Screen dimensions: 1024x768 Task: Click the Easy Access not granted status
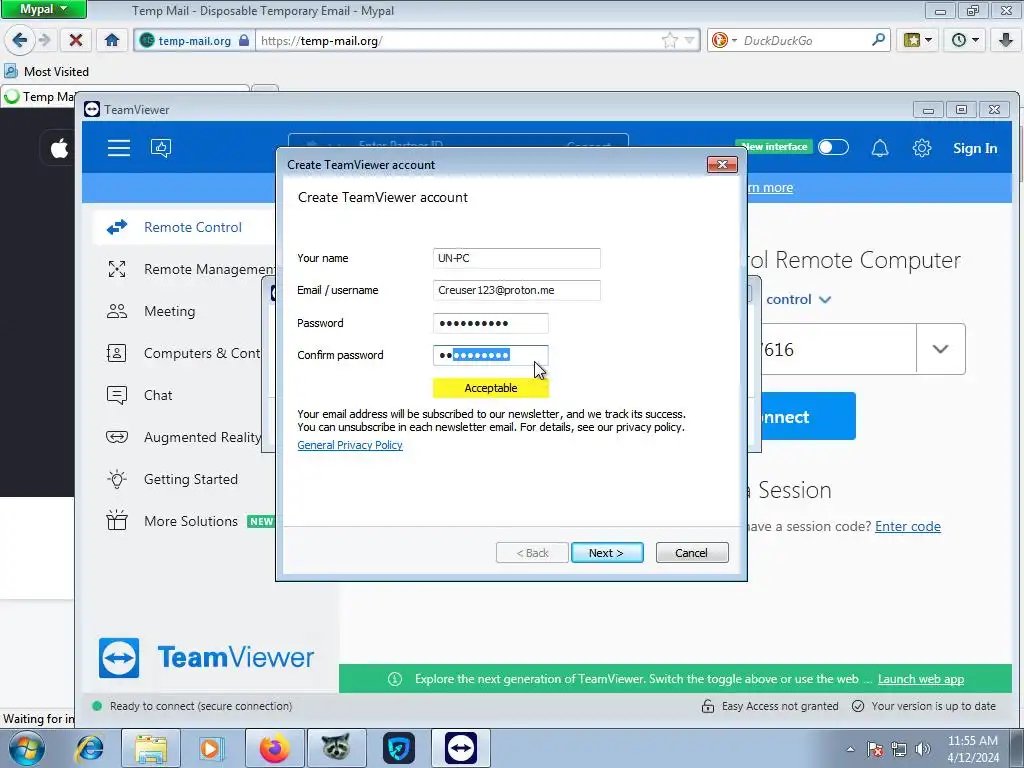pyautogui.click(x=770, y=706)
